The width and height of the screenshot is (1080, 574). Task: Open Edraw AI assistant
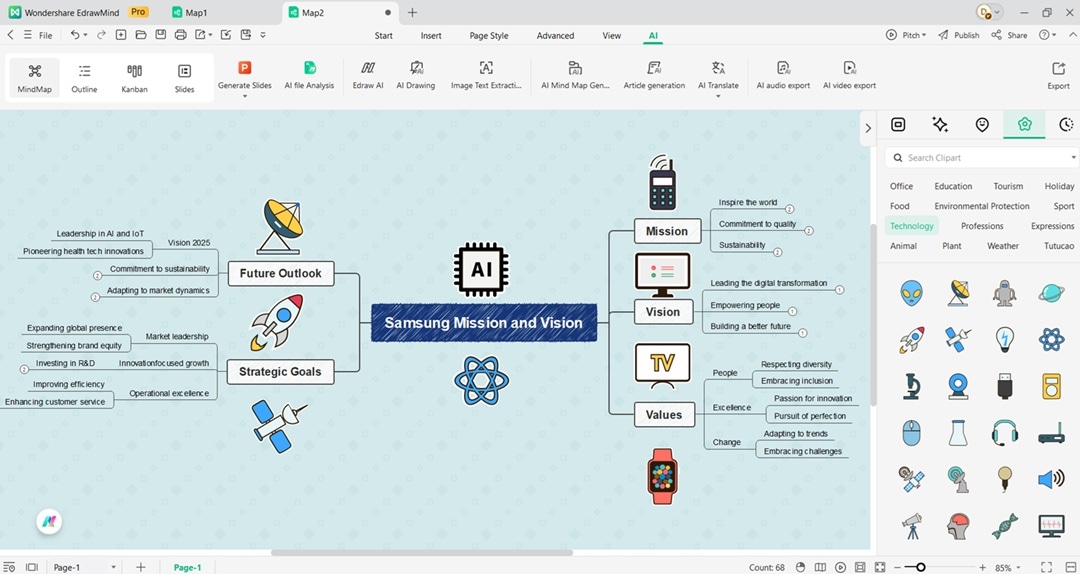click(x=368, y=75)
